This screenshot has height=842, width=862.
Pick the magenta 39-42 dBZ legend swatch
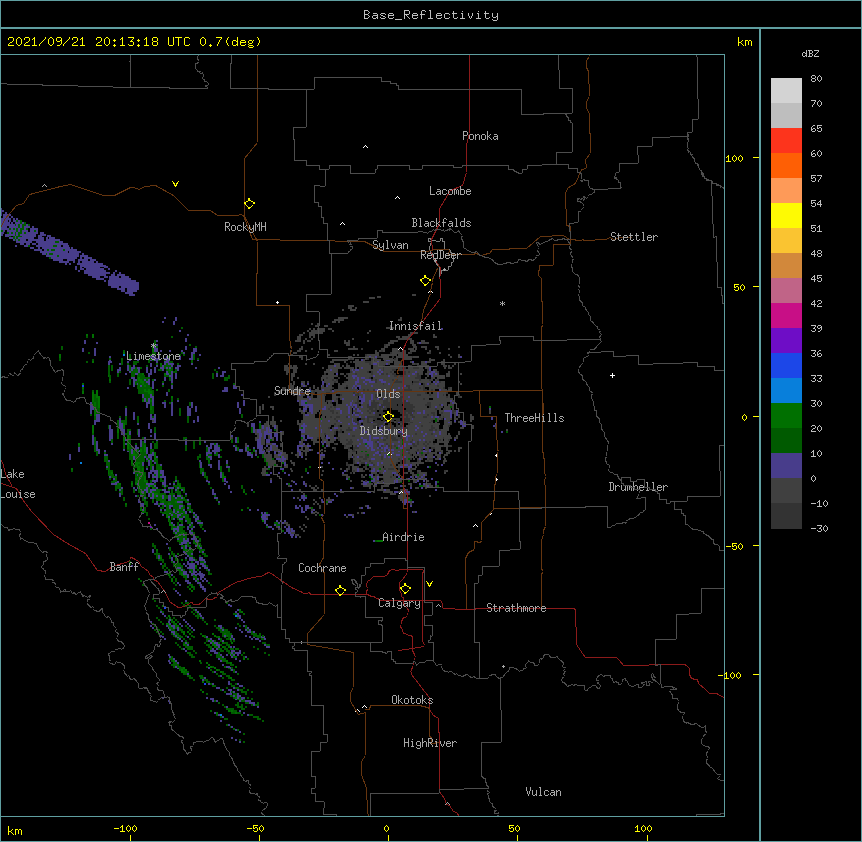pyautogui.click(x=786, y=315)
